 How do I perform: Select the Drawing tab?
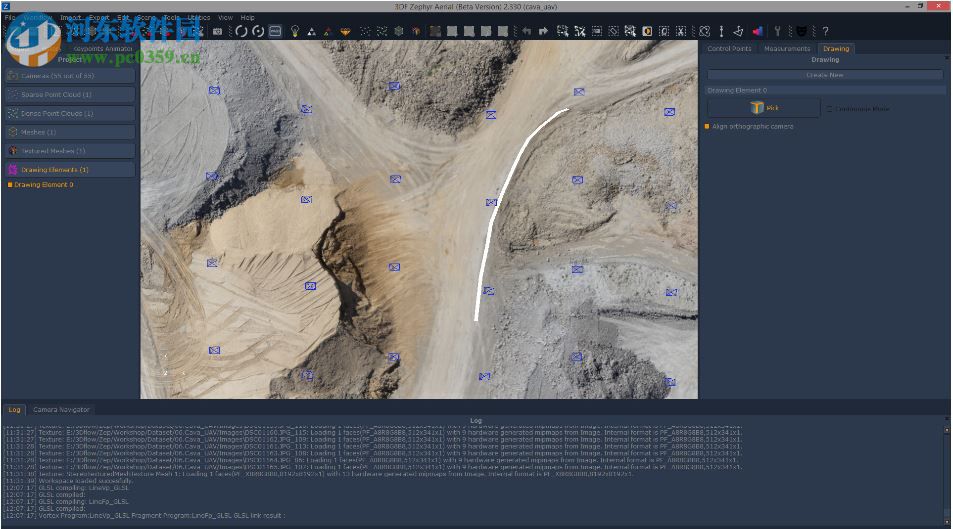836,49
